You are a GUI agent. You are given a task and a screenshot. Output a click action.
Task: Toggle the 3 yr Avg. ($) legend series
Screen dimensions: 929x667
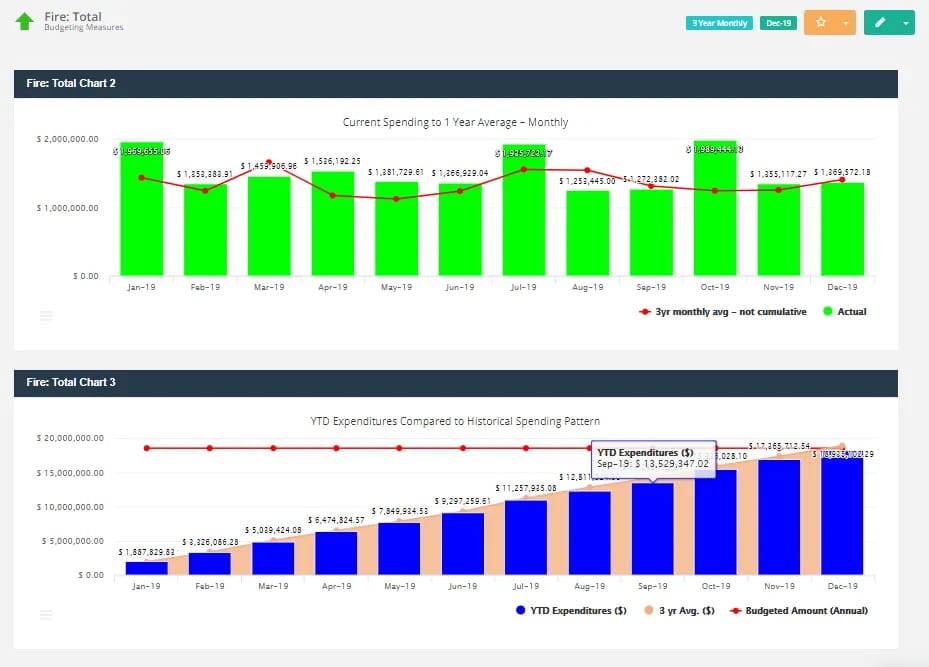tap(680, 610)
